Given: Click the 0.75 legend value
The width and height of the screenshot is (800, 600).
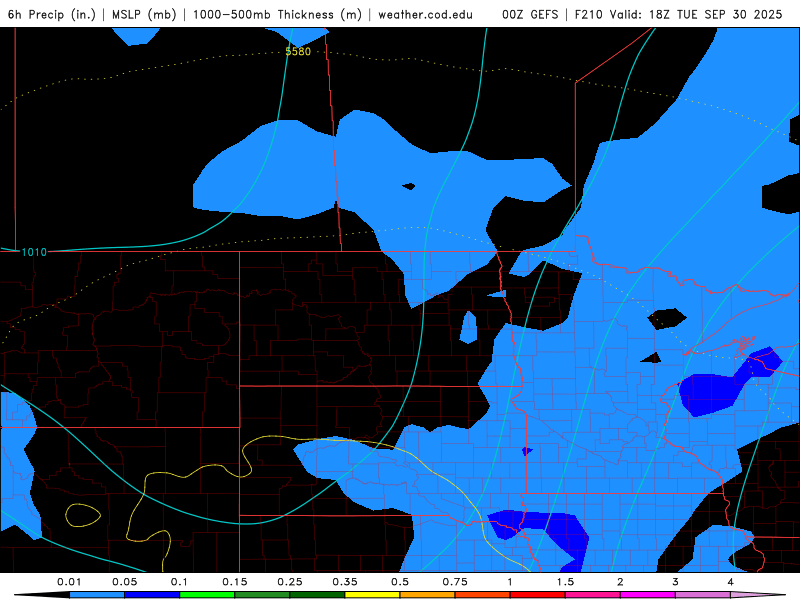Looking at the screenshot, I should (455, 582).
